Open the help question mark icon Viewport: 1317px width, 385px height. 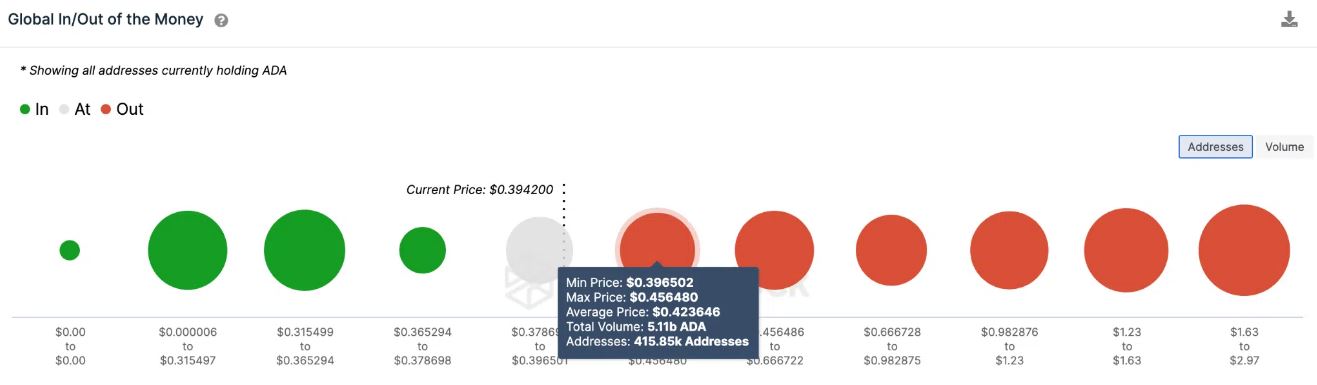point(221,20)
